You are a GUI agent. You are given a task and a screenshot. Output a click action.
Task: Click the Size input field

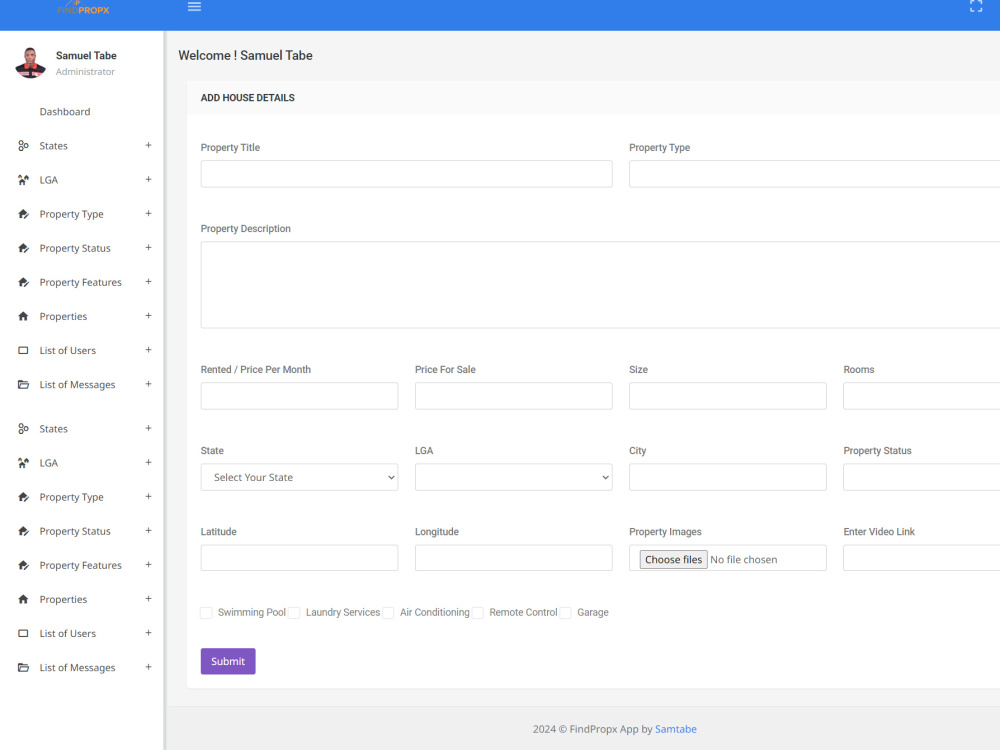click(728, 396)
